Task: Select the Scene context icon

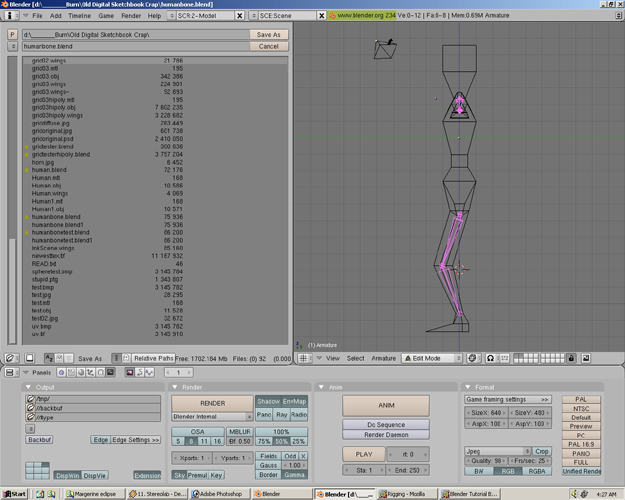Action: pos(110,372)
